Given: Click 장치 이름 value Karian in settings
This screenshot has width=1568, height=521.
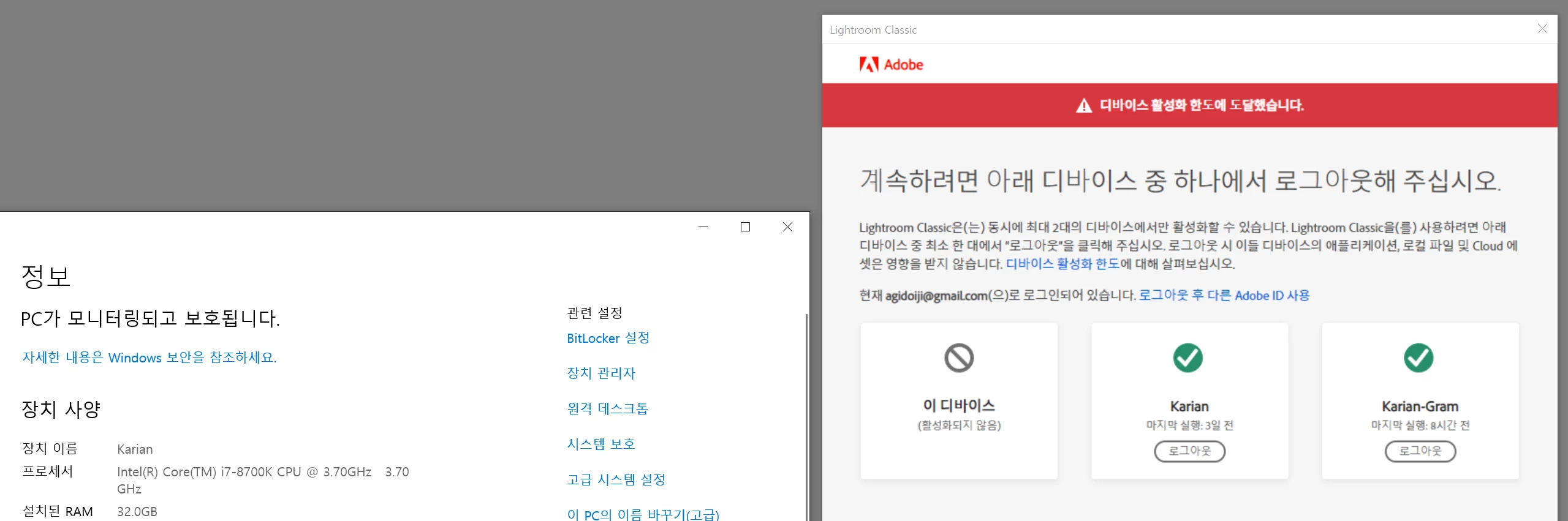Looking at the screenshot, I should coord(135,449).
